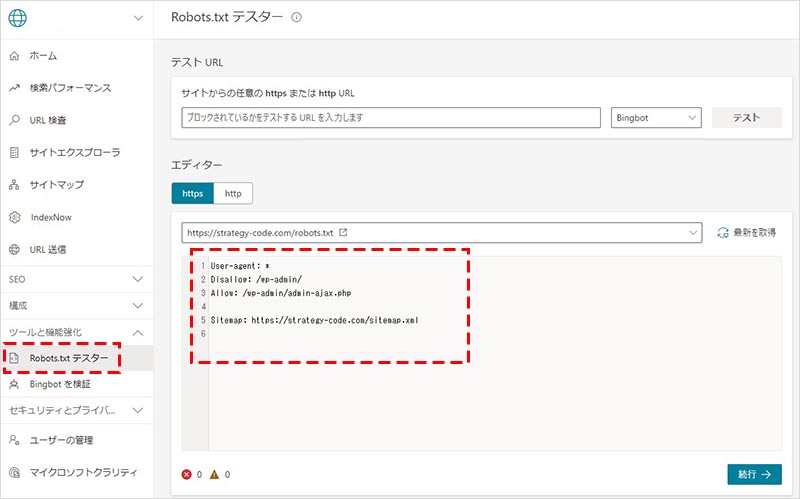Expand the robots.txt URL dropdown arrow
Image resolution: width=800 pixels, height=499 pixels.
point(694,232)
